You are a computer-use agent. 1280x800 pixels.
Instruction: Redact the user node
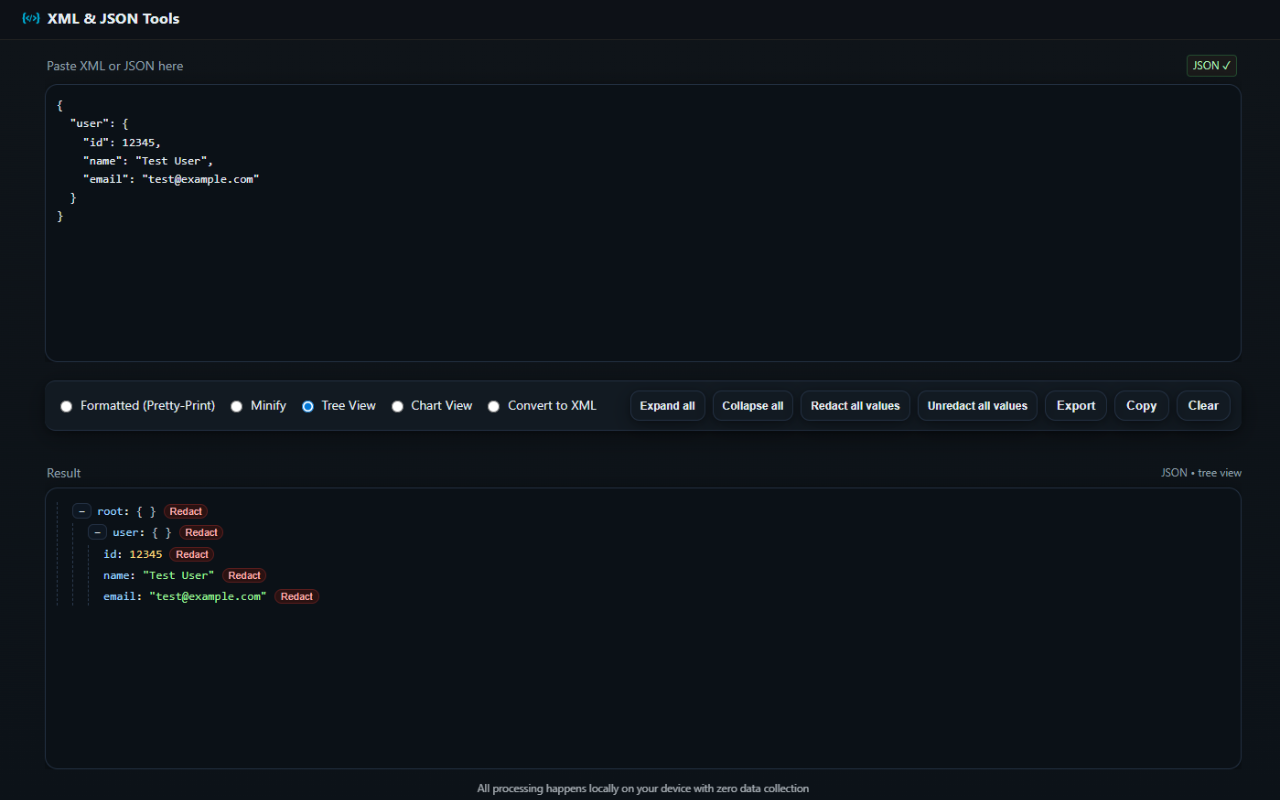click(201, 532)
